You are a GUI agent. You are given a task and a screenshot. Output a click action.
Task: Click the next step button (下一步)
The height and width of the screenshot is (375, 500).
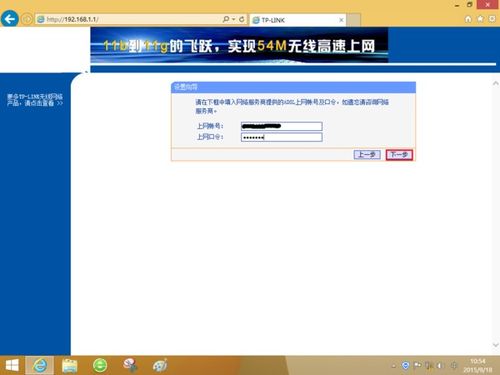[x=399, y=155]
